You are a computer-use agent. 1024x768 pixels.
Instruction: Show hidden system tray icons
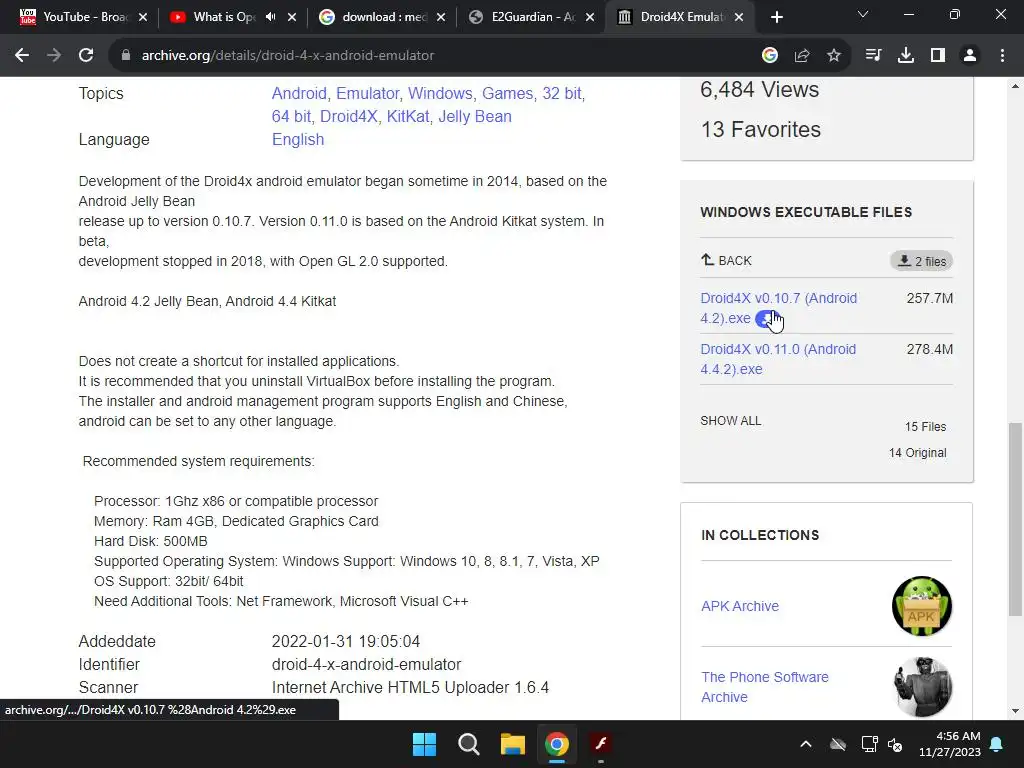click(806, 744)
